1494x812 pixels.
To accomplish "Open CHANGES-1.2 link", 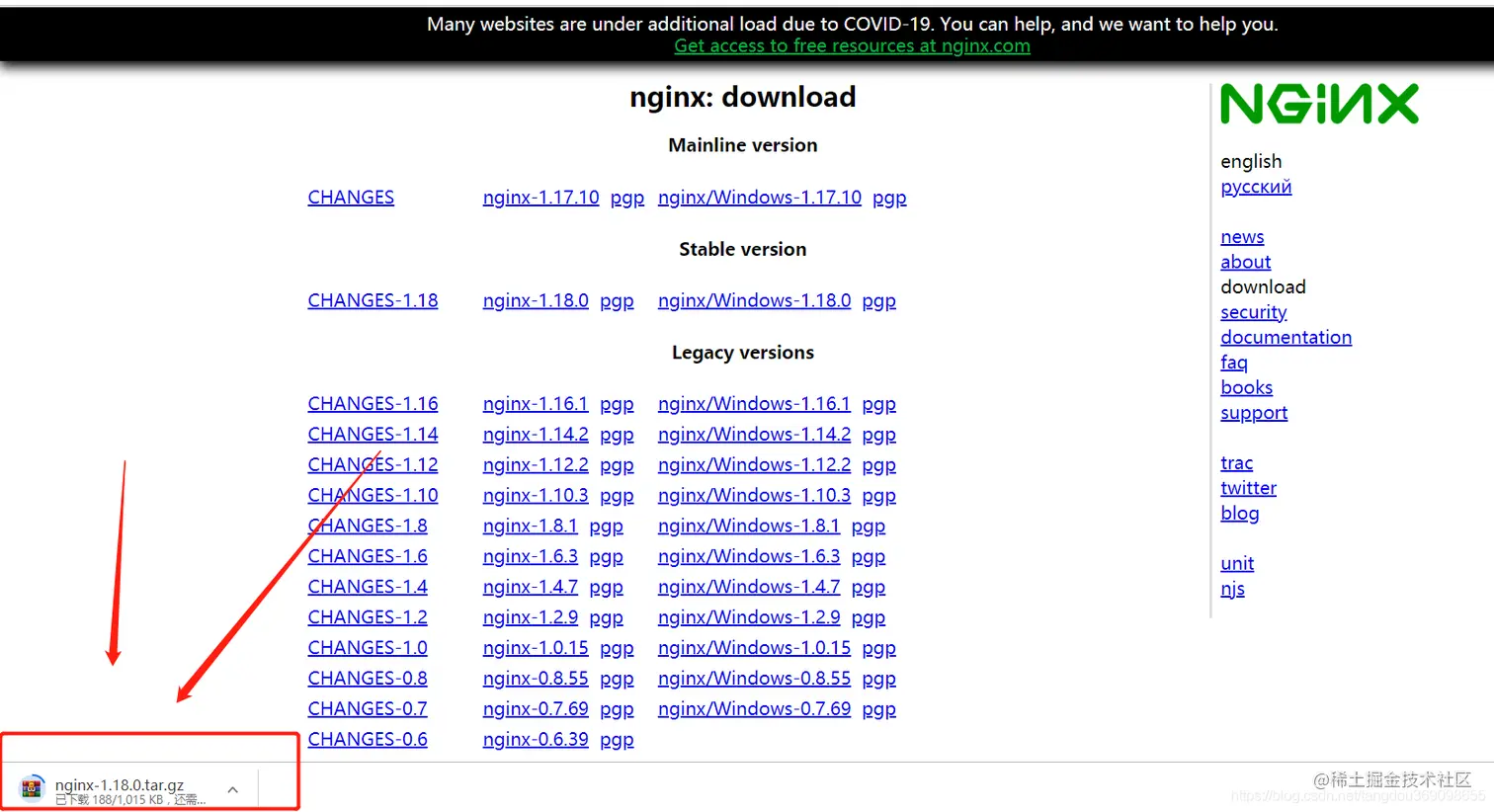I will click(x=368, y=618).
